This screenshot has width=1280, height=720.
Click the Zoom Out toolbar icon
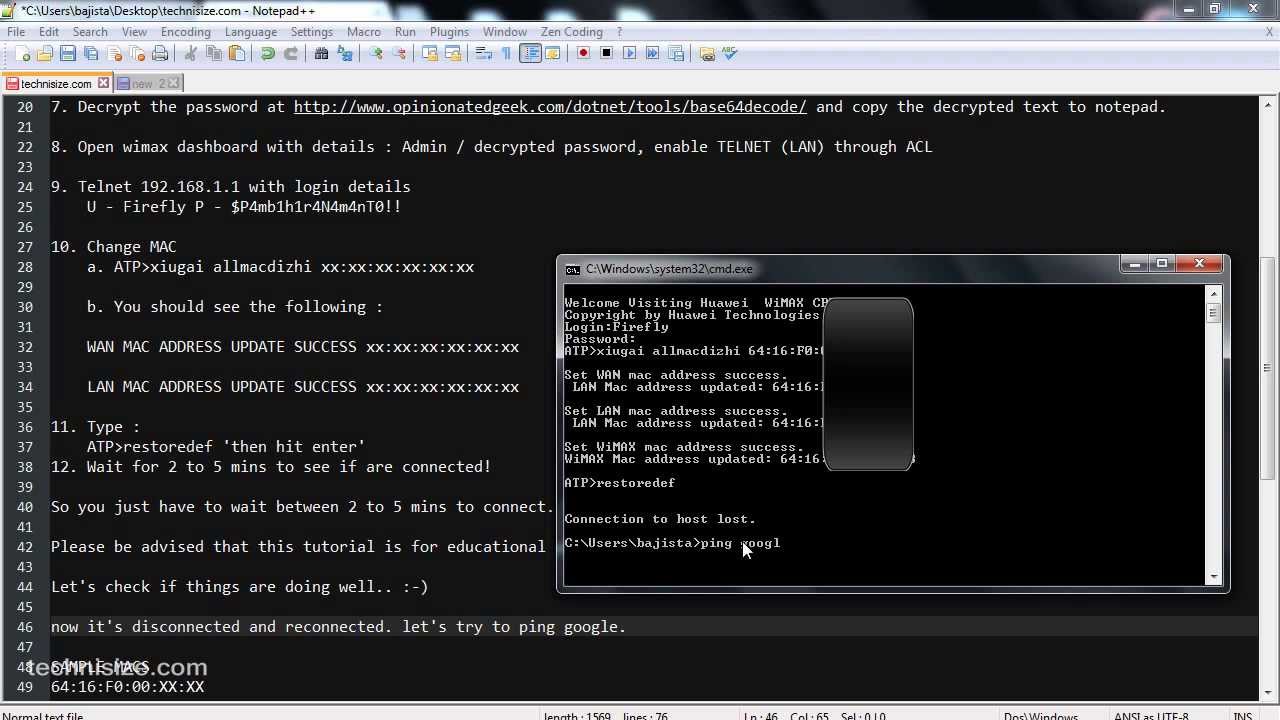(x=399, y=53)
